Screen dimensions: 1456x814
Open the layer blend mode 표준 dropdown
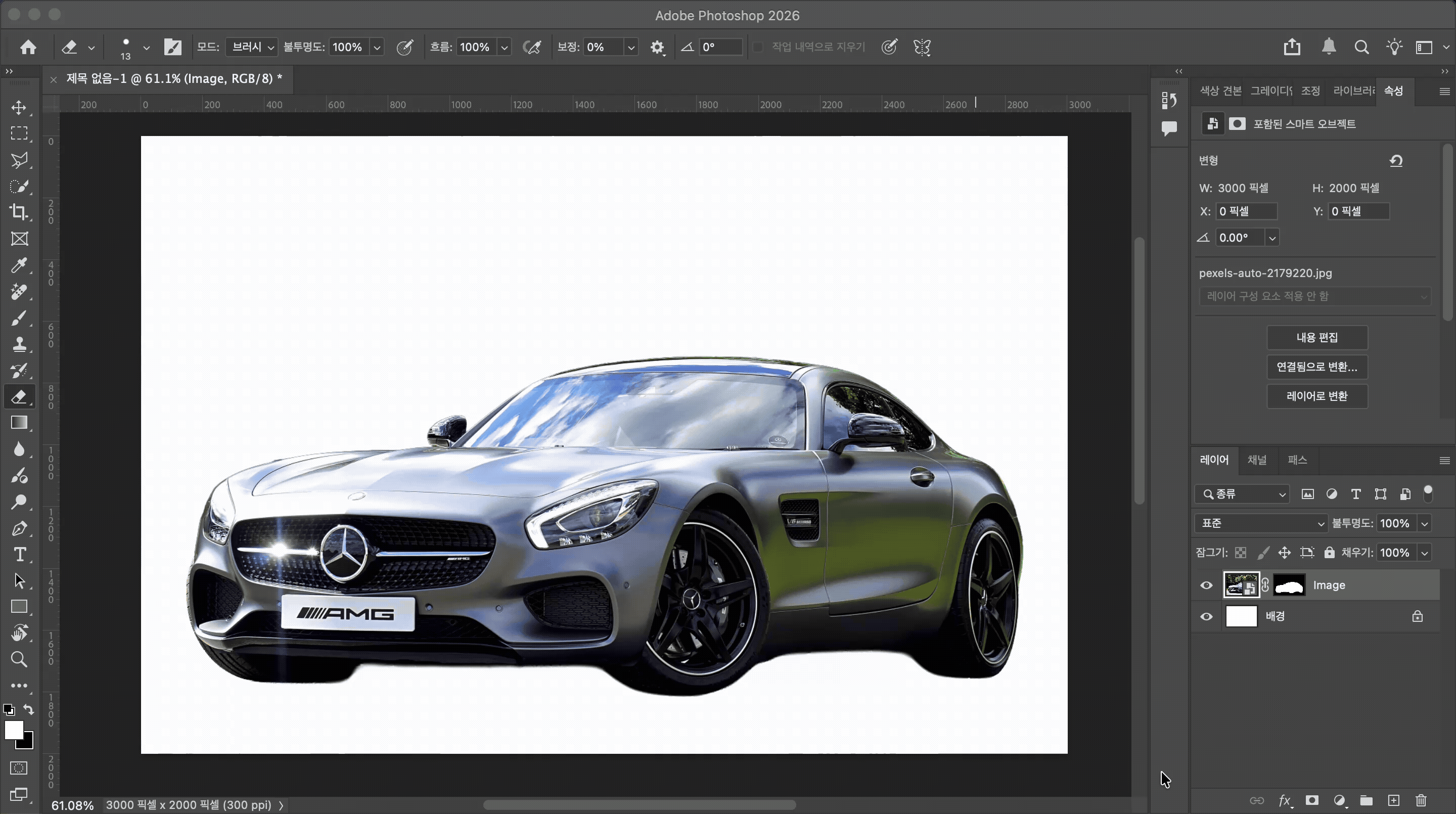click(x=1261, y=523)
